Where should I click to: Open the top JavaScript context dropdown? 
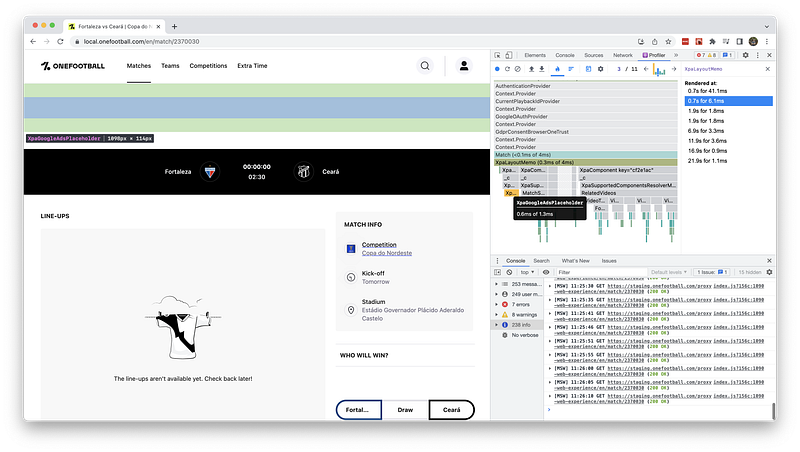pos(528,271)
